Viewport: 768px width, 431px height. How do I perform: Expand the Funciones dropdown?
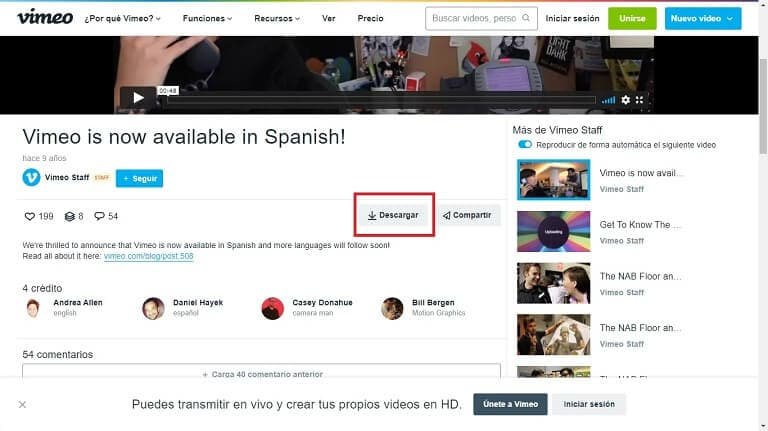point(207,18)
